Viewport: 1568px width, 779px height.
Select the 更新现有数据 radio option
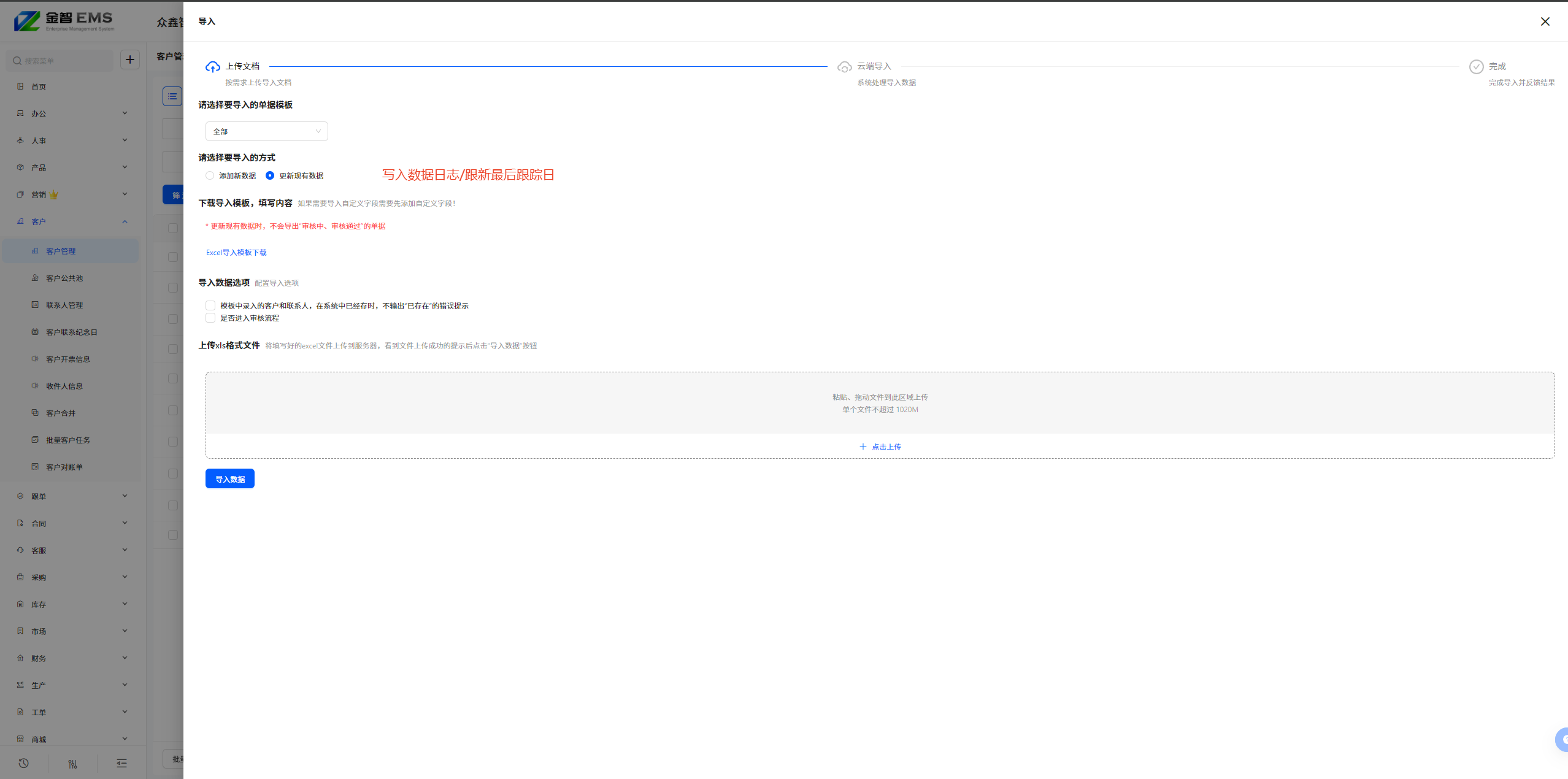[x=270, y=175]
